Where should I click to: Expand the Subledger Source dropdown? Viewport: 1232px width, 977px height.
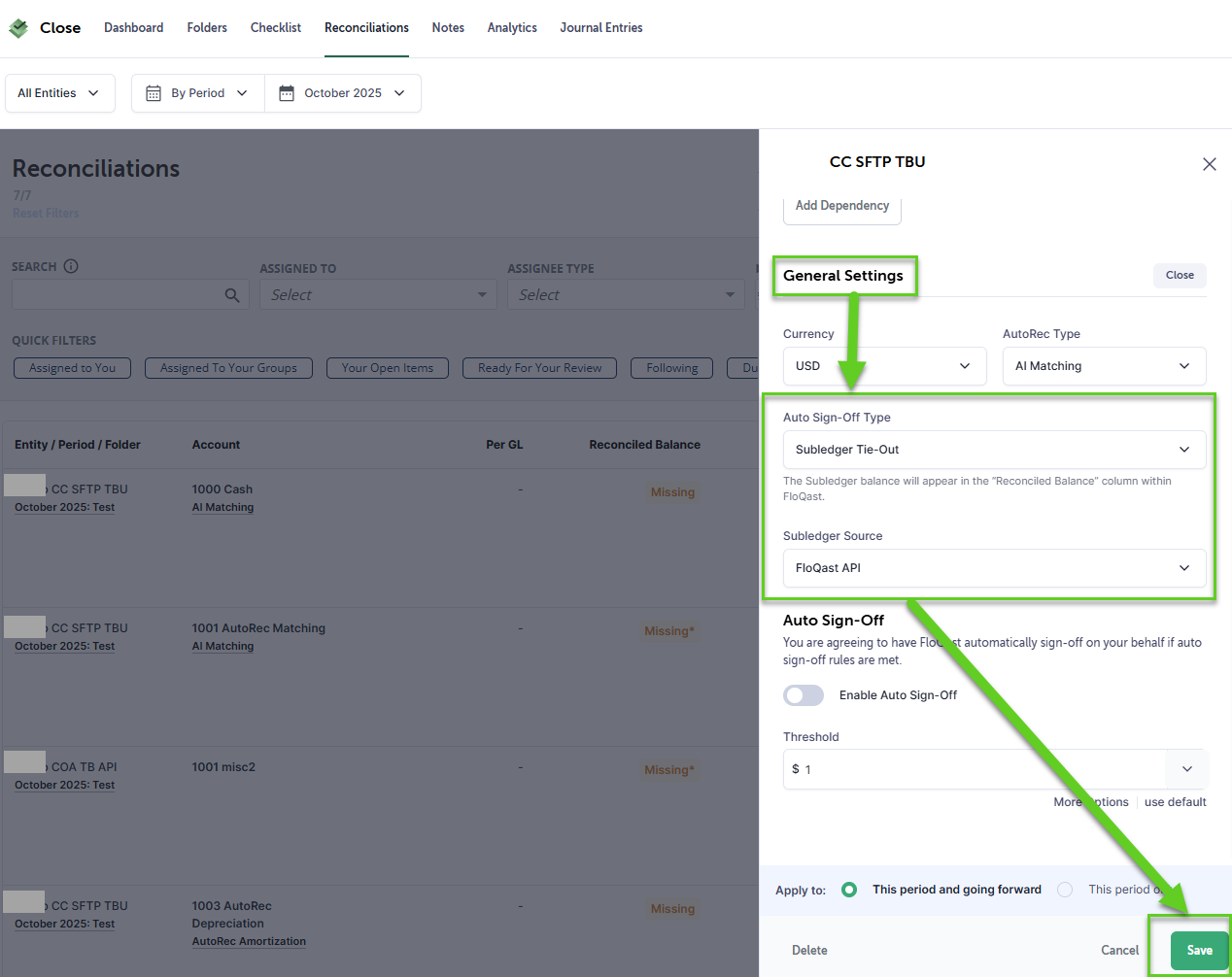tap(994, 568)
